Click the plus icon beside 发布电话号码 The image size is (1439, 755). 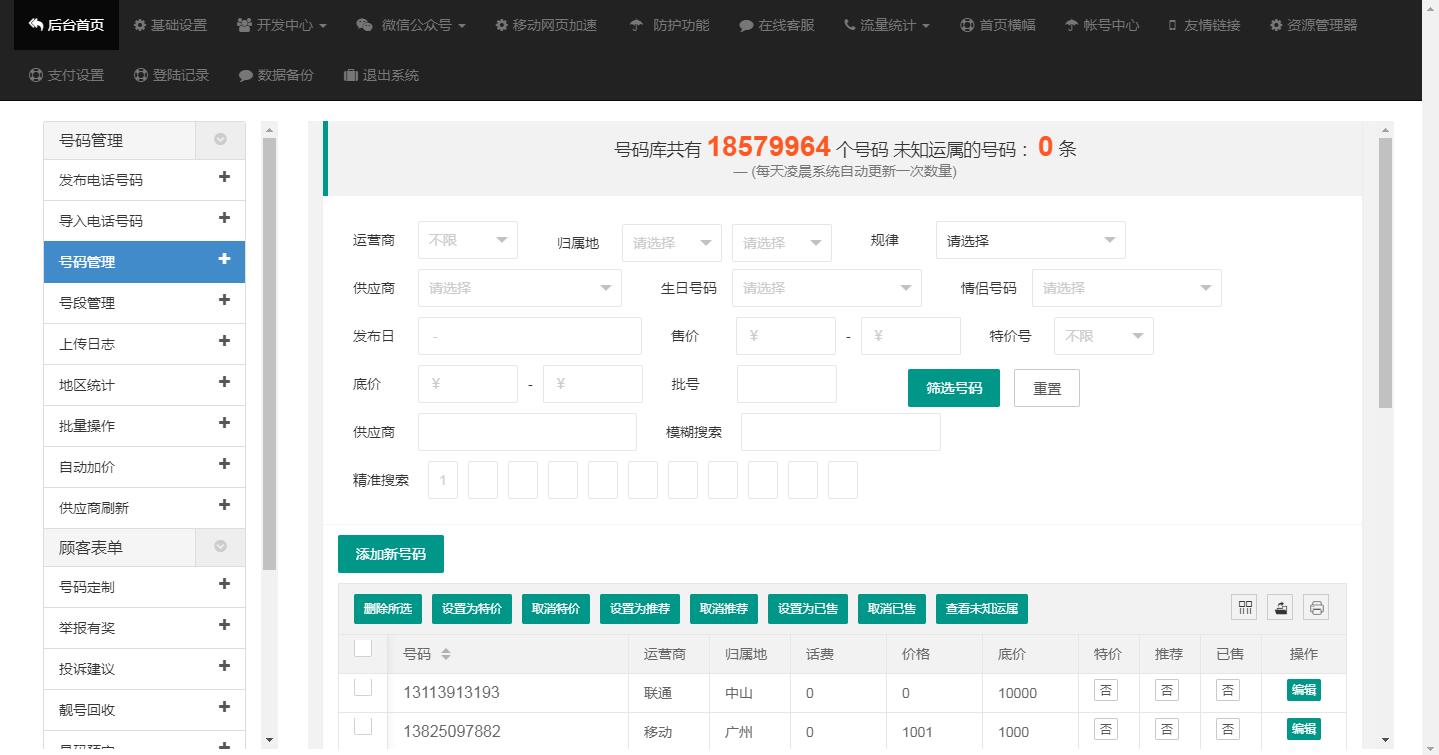224,177
